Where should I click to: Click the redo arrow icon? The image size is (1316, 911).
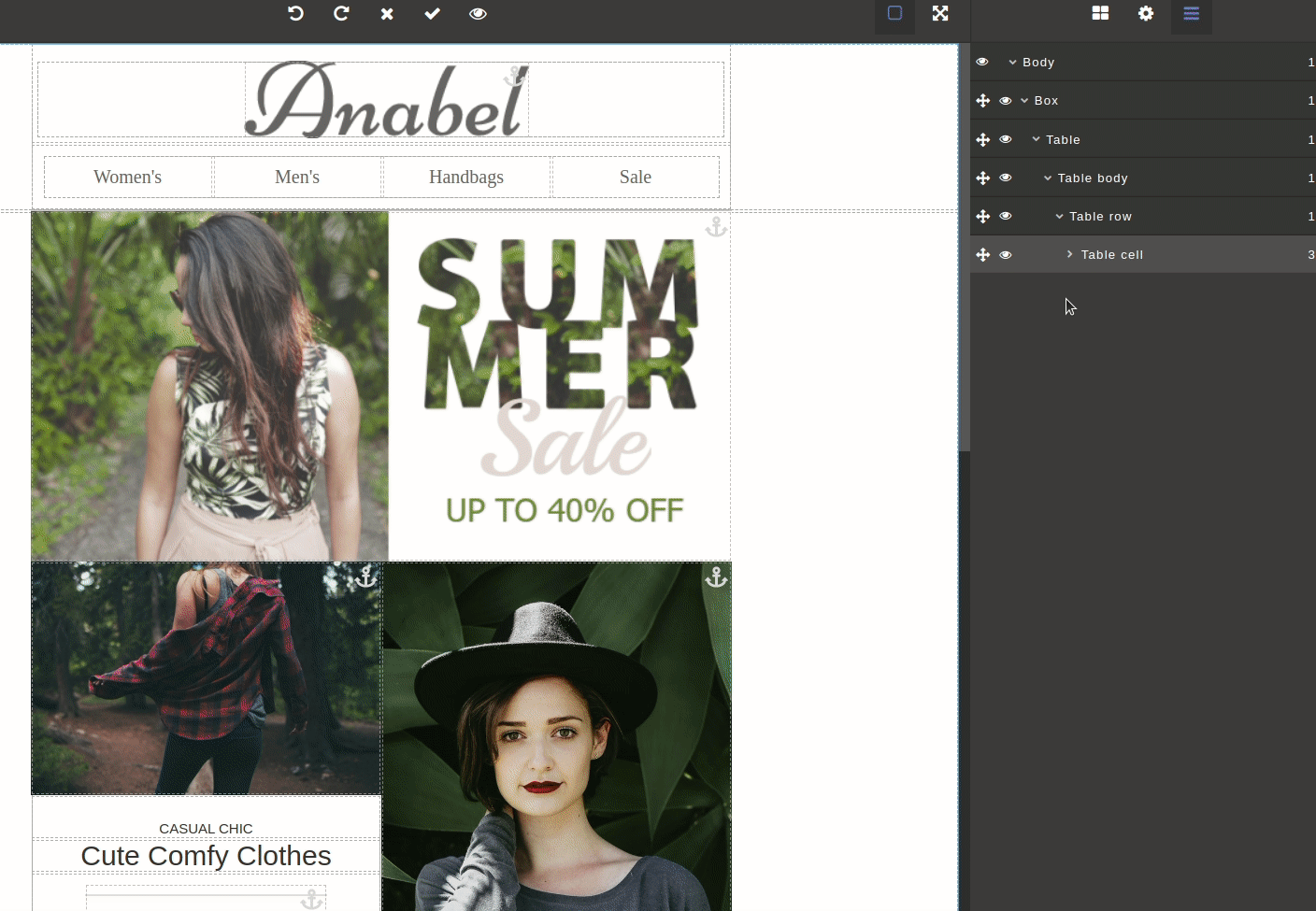tap(341, 13)
